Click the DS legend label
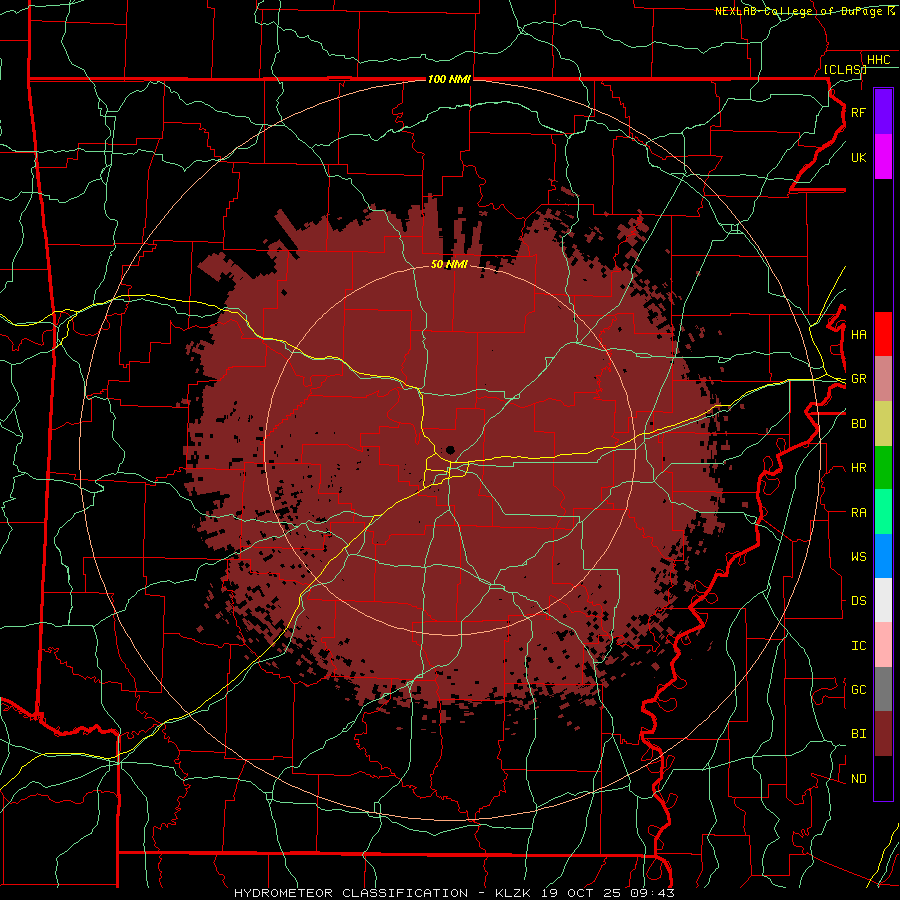This screenshot has width=900, height=900. click(858, 600)
